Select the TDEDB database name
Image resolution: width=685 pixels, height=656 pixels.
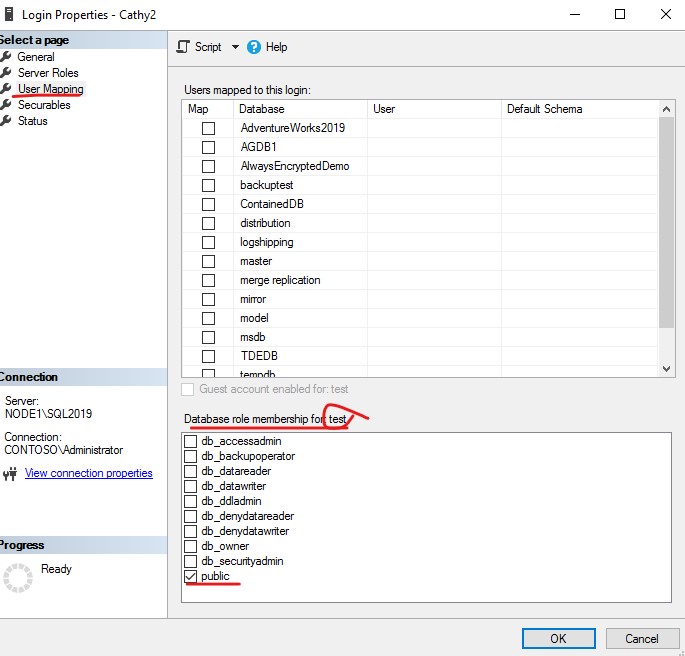pyautogui.click(x=259, y=356)
